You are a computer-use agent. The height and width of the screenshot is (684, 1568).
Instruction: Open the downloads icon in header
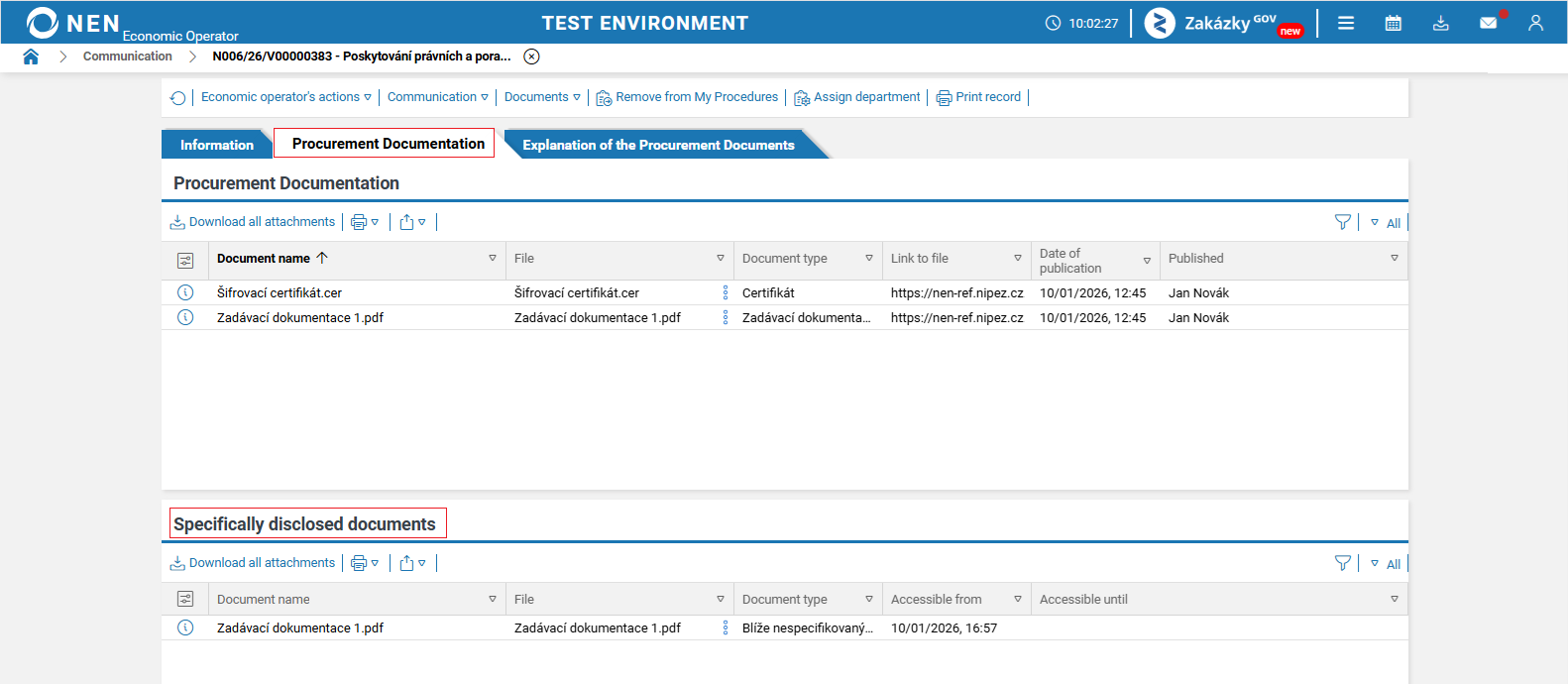click(x=1441, y=23)
